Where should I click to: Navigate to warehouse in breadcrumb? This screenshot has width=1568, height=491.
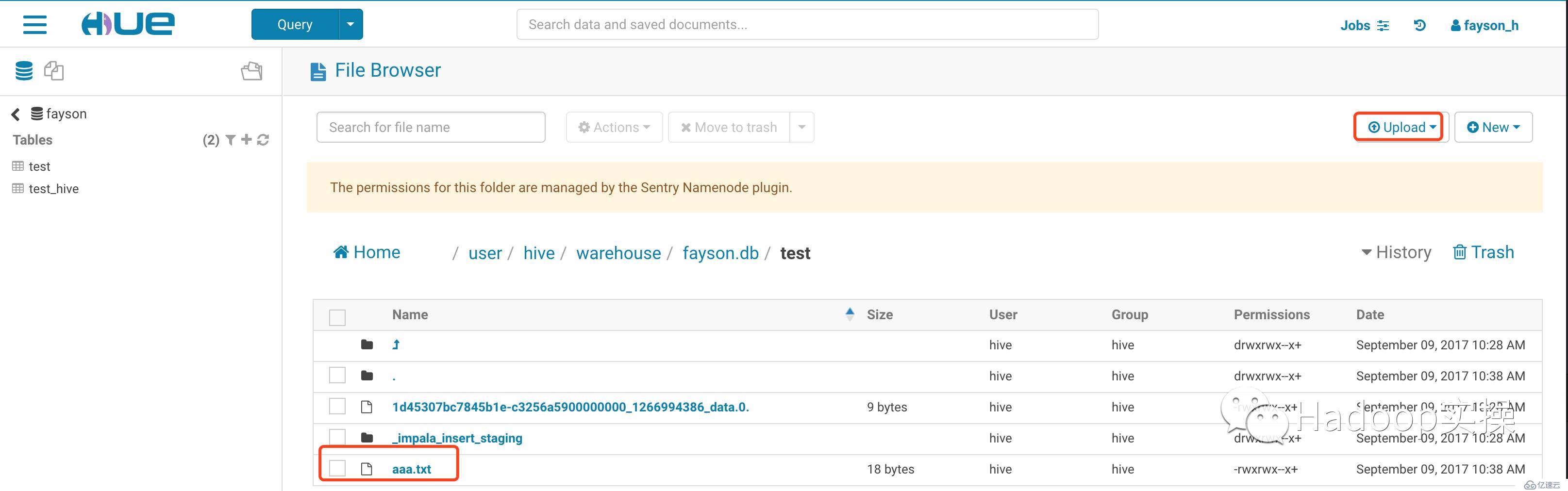tap(618, 253)
